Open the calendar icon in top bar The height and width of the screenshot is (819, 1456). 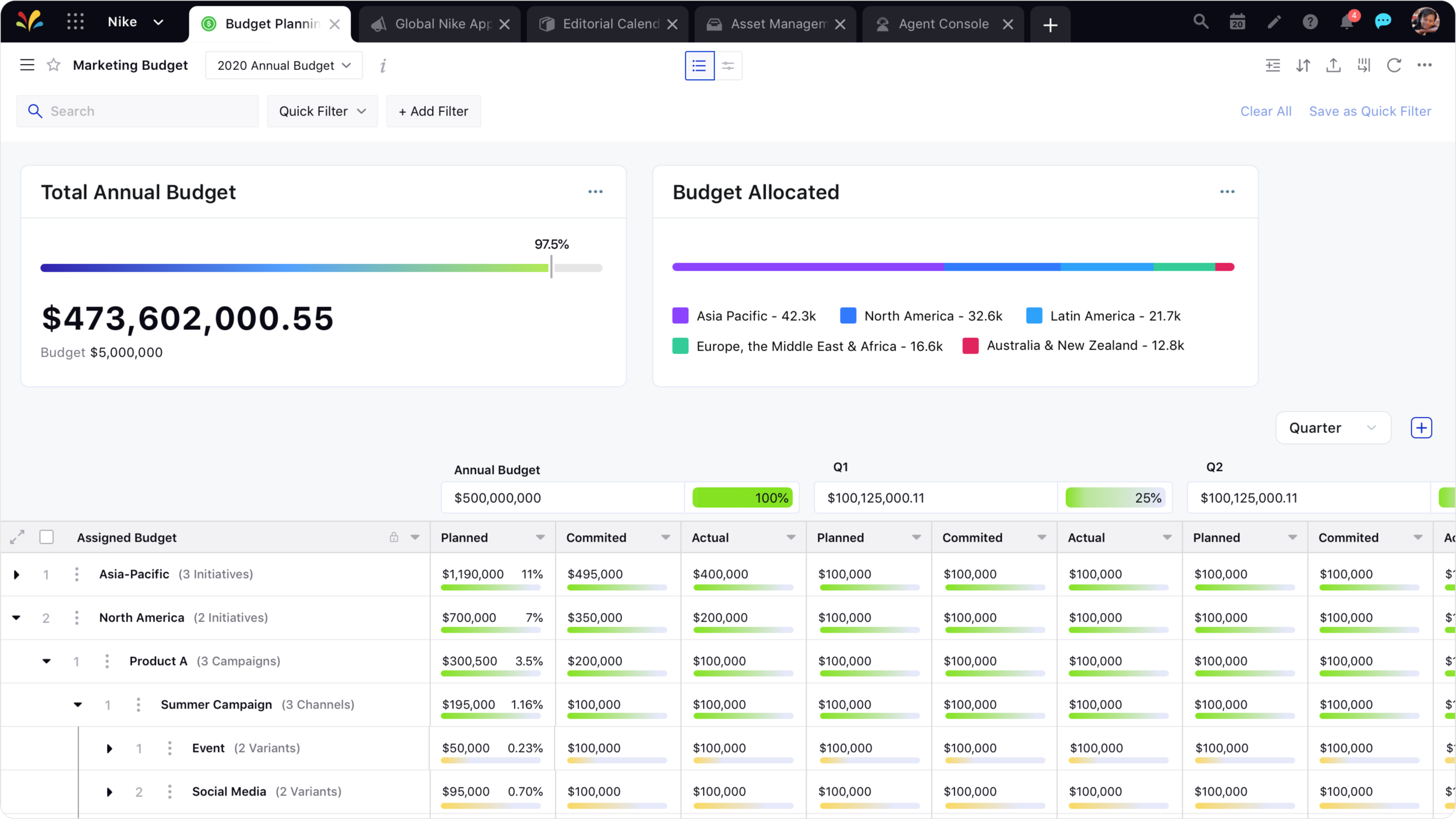(1237, 22)
